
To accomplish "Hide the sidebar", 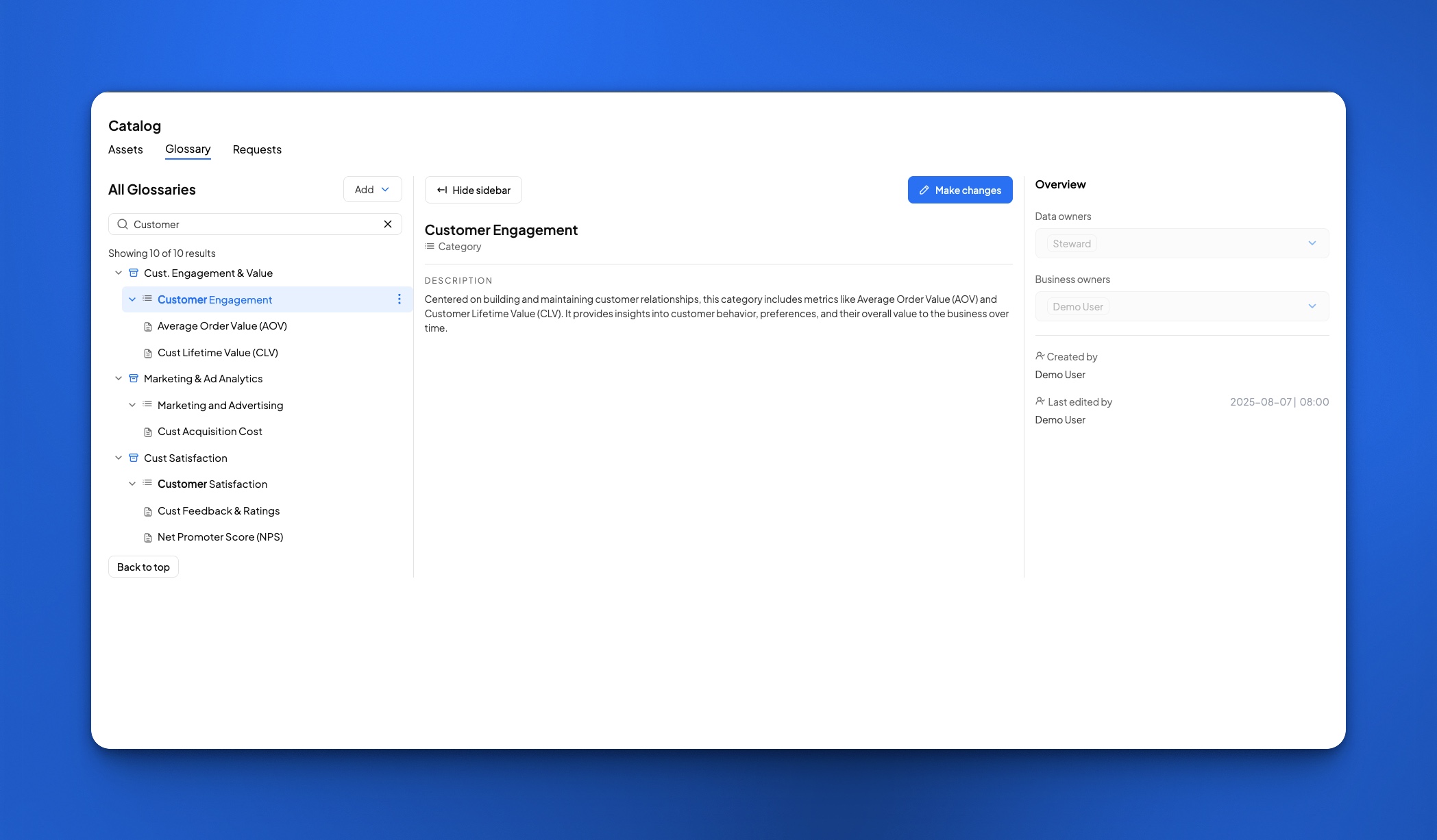I will point(473,190).
